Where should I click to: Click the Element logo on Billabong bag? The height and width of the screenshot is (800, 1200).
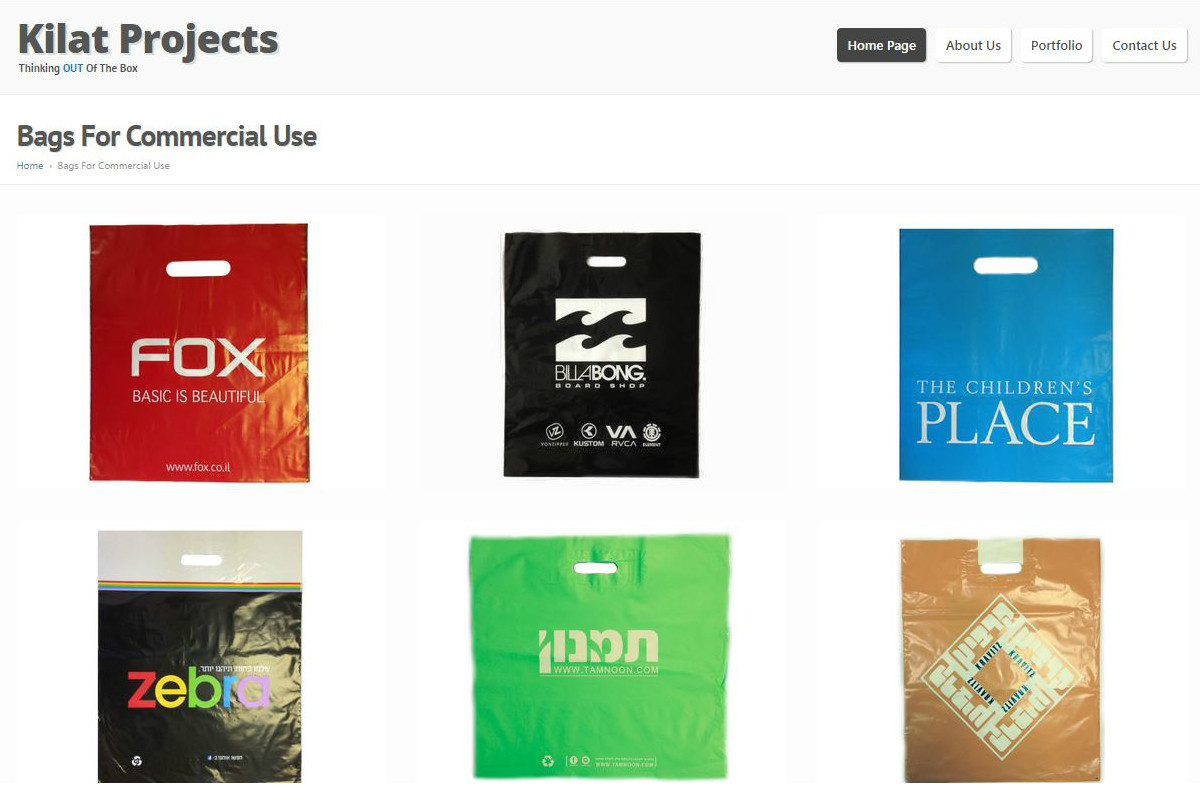tap(652, 433)
